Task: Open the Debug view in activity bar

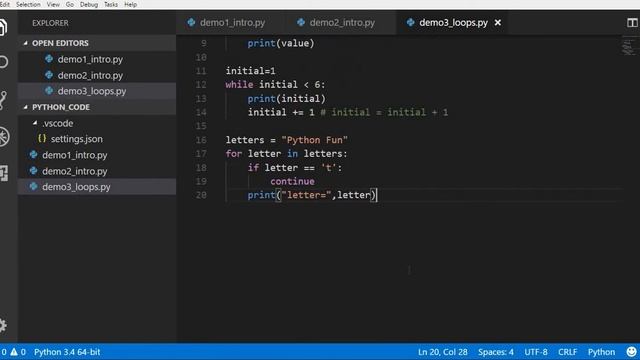Action: tap(4, 137)
